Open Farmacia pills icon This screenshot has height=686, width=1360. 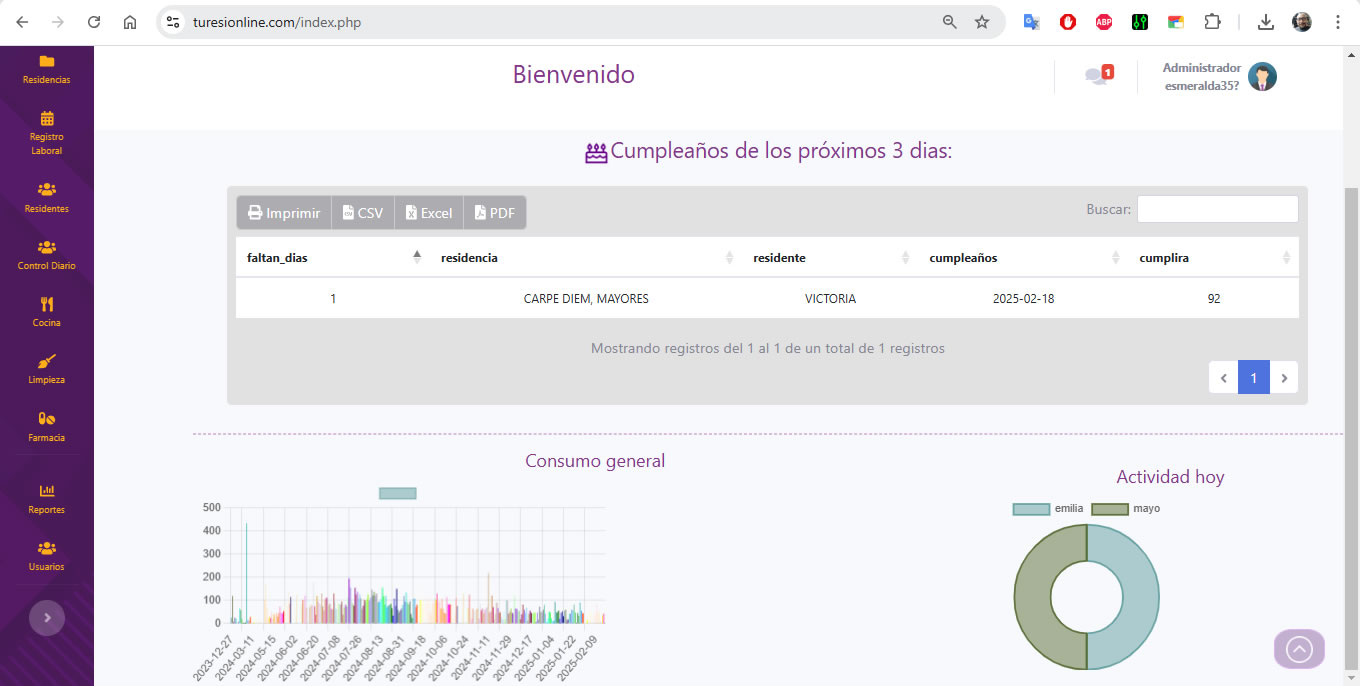pos(47,419)
